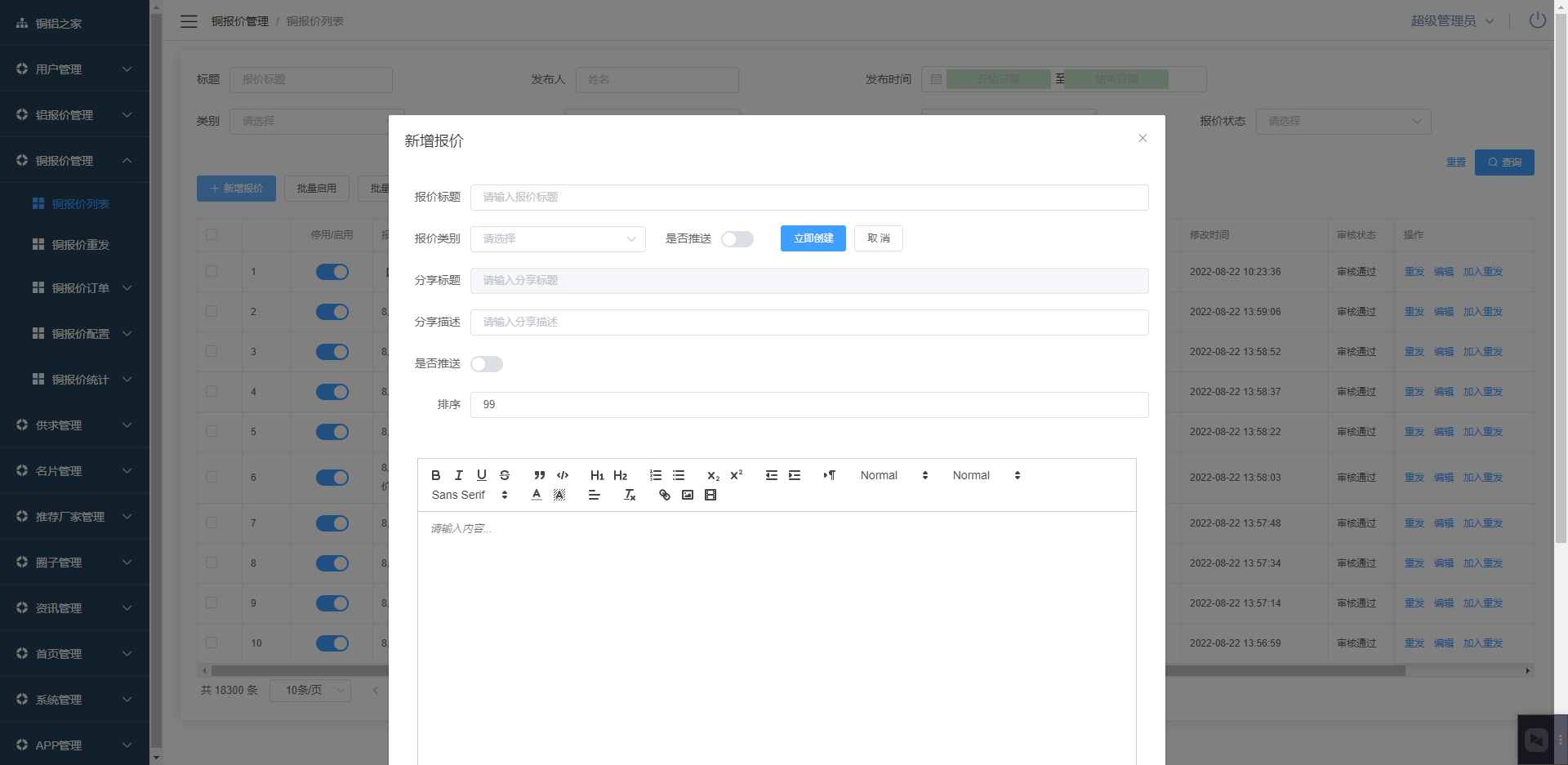
Task: Click the 取消 button
Action: 878,238
